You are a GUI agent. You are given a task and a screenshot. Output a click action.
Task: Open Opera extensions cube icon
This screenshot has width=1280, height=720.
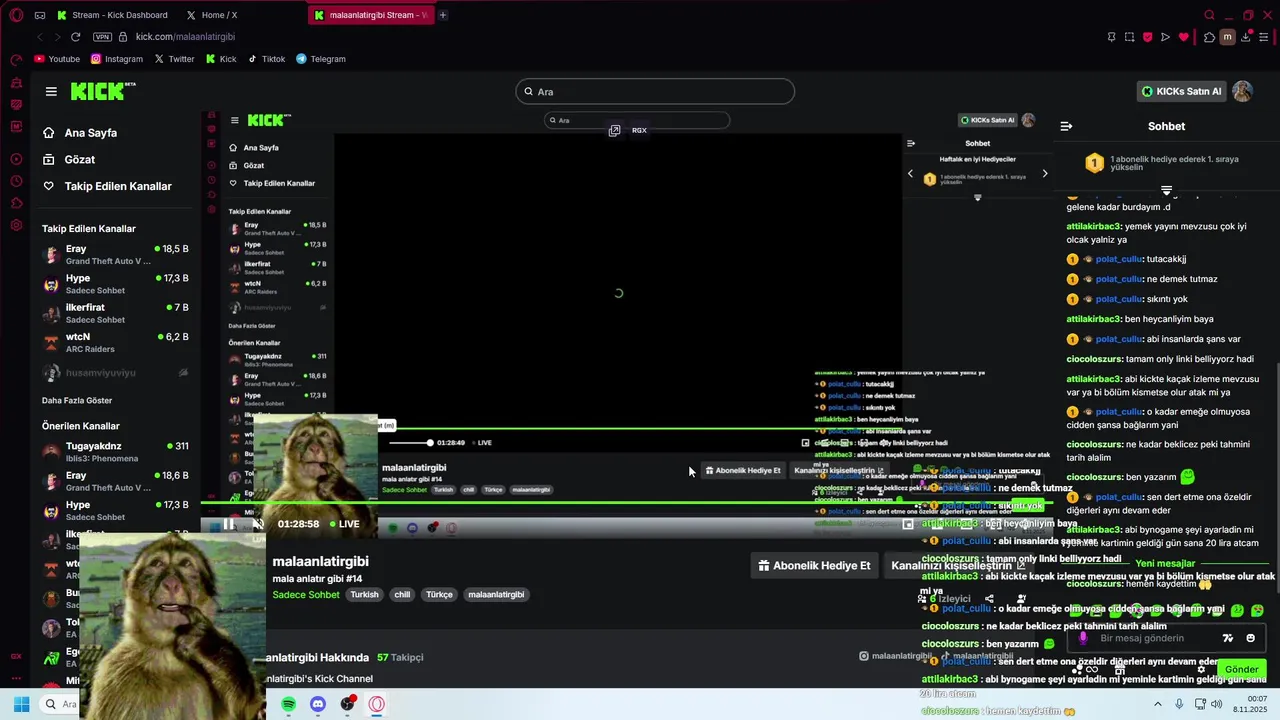coord(1209,37)
